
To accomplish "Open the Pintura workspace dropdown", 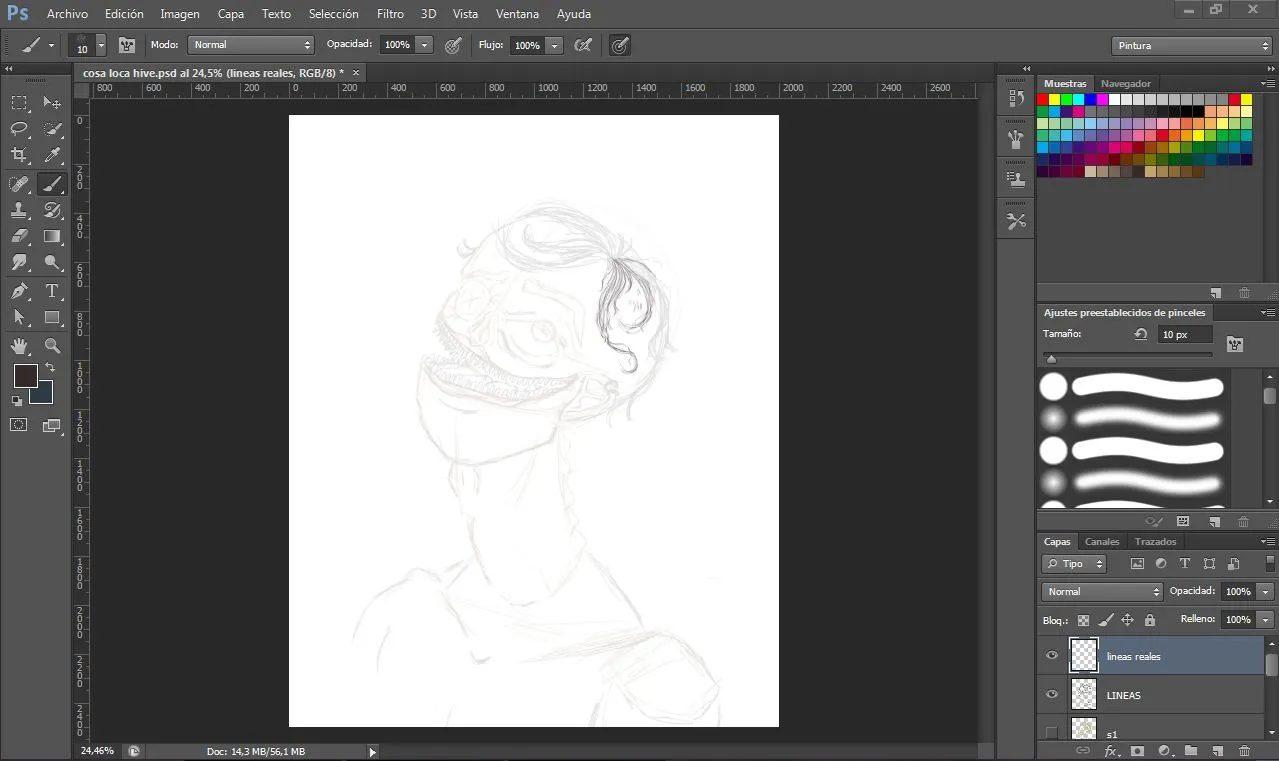I will coord(1191,46).
